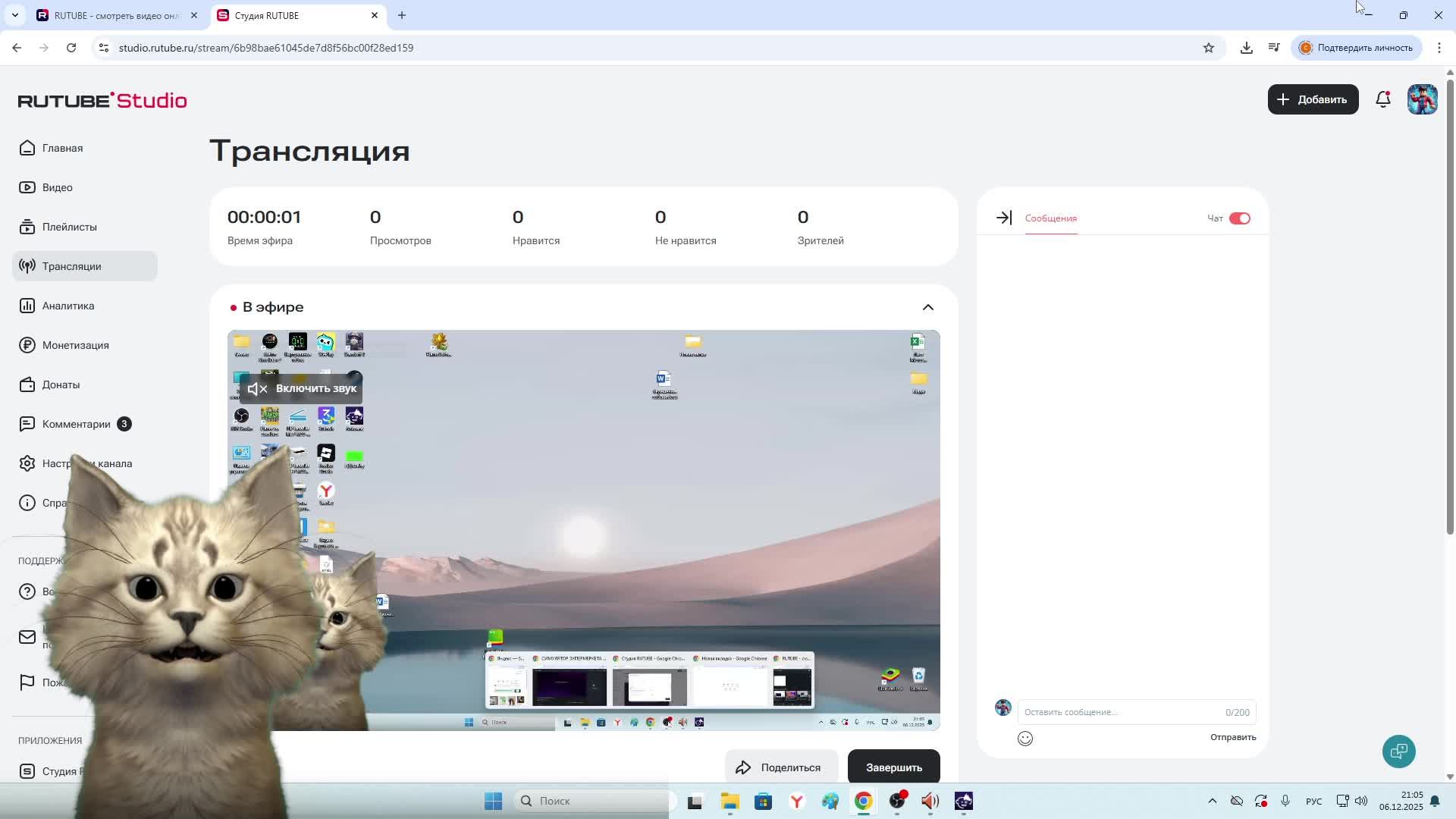This screenshot has height=819, width=1456.
Task: Open the Добавить button in header
Action: (1312, 99)
